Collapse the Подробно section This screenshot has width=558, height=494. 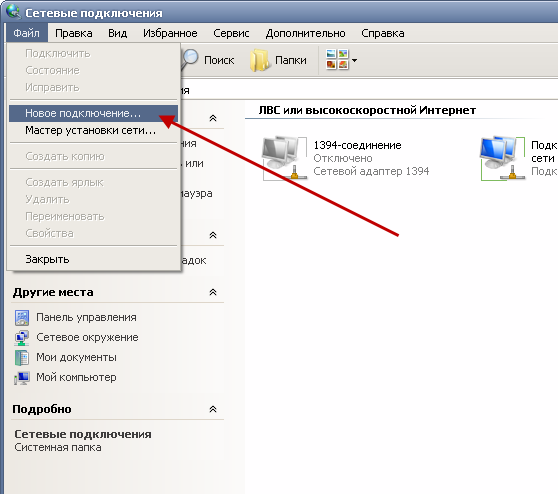[x=213, y=409]
